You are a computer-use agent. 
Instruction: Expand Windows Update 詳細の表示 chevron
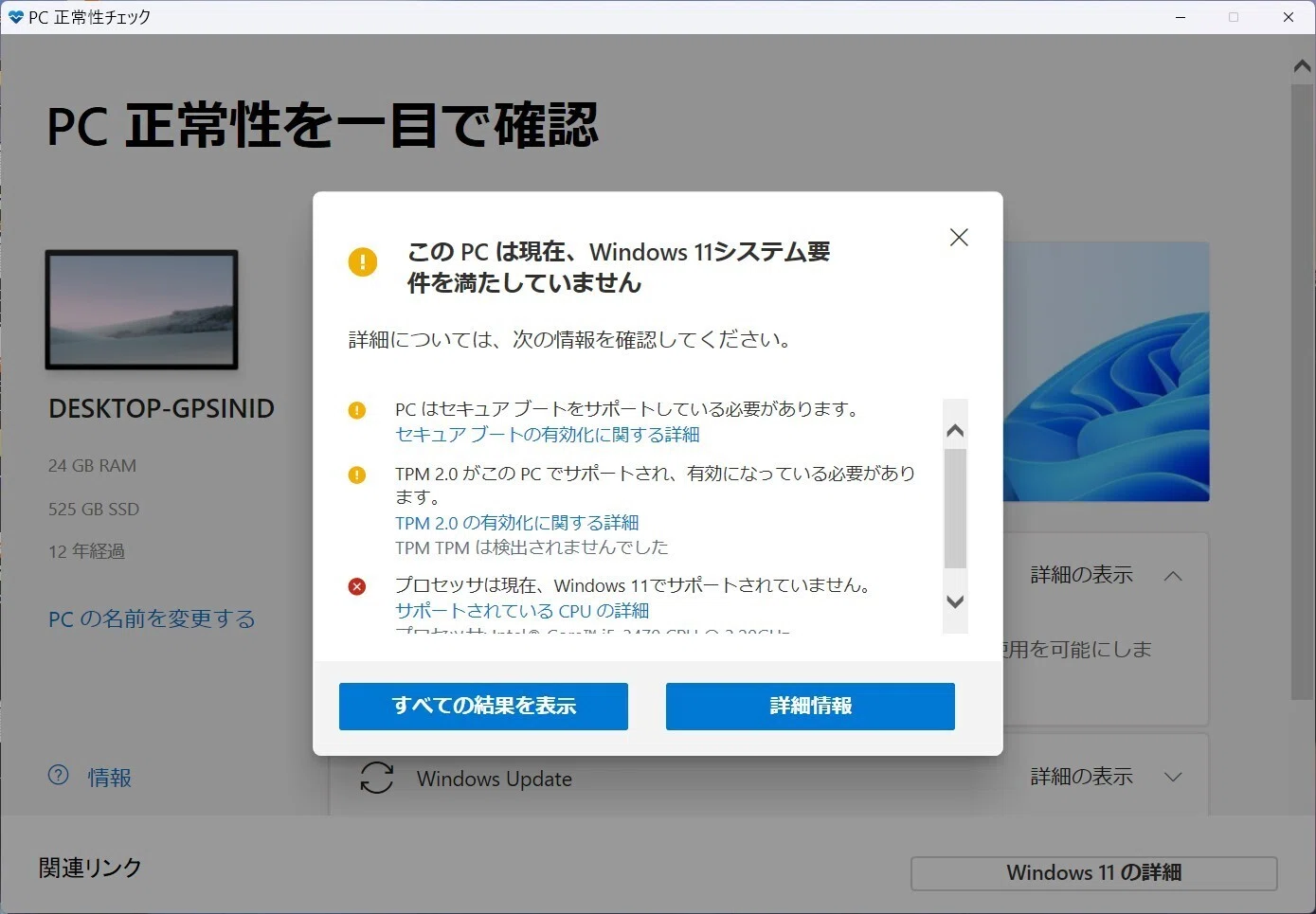(x=1173, y=777)
